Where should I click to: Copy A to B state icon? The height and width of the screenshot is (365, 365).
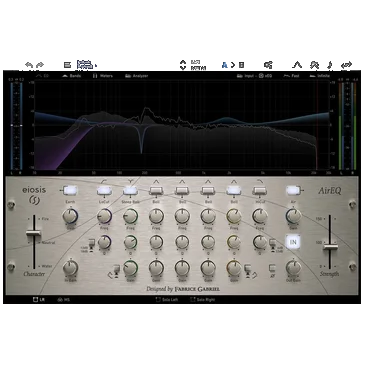(233, 65)
